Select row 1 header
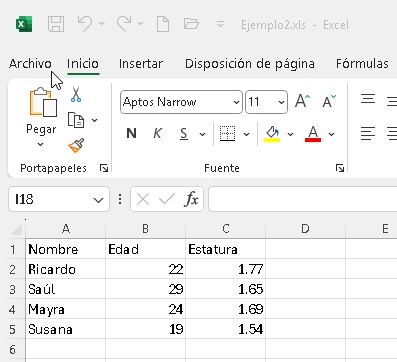 pos(13,249)
